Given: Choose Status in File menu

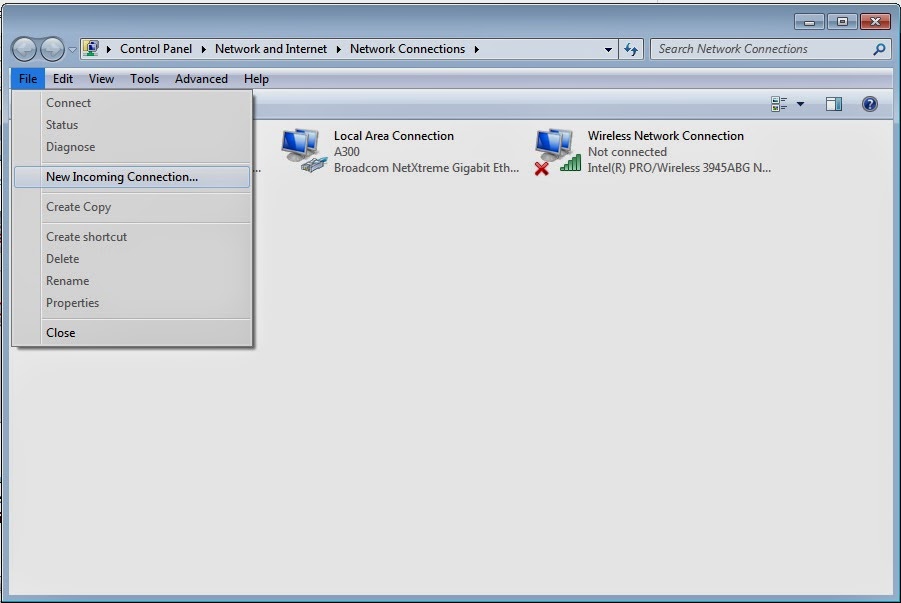Looking at the screenshot, I should pyautogui.click(x=132, y=125).
